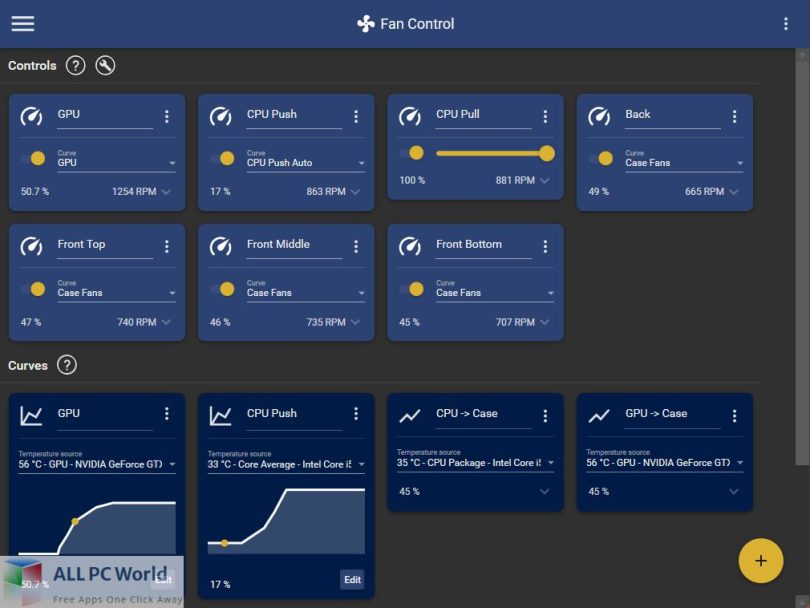Toggle the Front Top fan control switch
This screenshot has height=608, width=810.
point(34,289)
